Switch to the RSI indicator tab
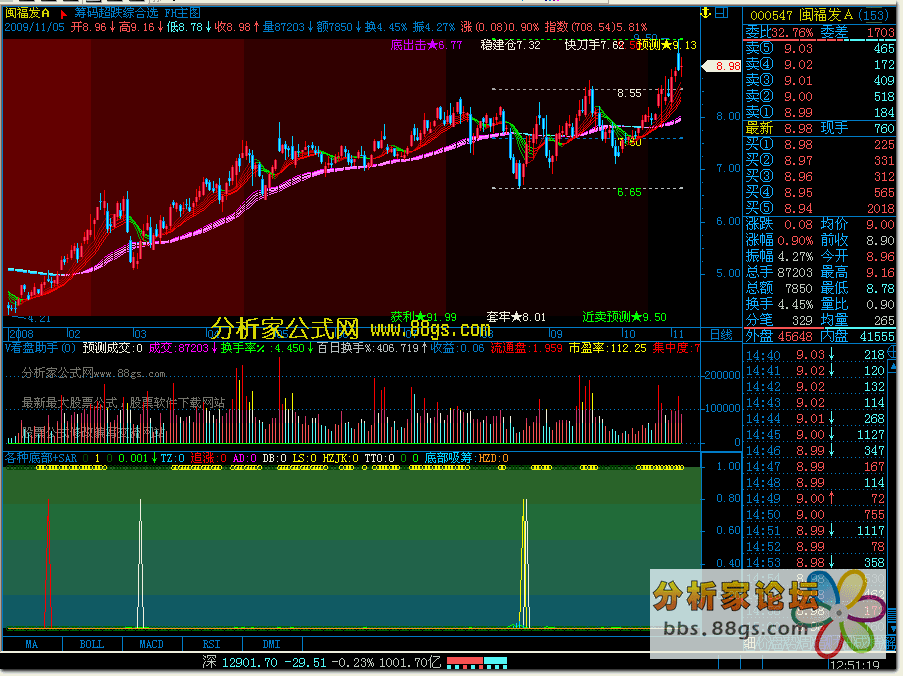This screenshot has width=903, height=676. coord(211,644)
